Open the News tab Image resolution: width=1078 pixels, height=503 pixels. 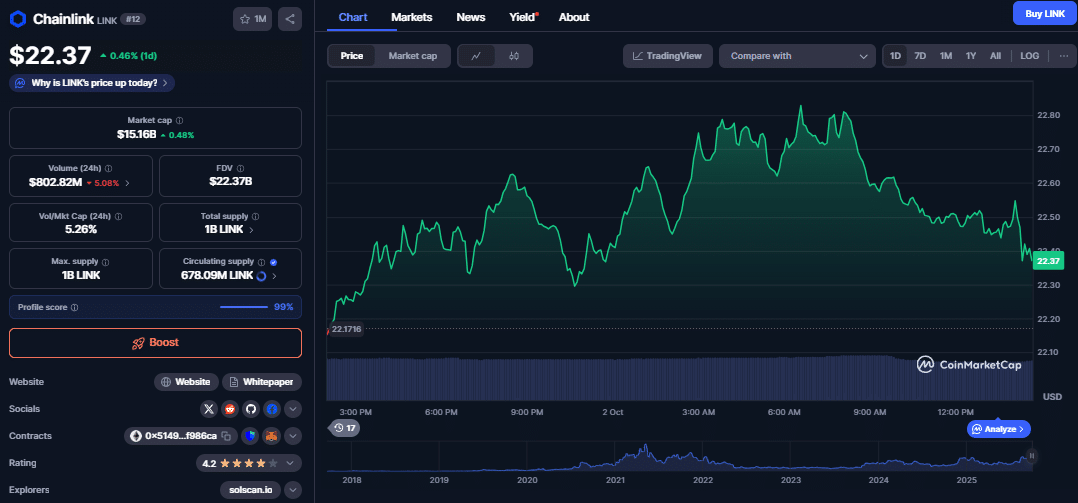[x=471, y=17]
